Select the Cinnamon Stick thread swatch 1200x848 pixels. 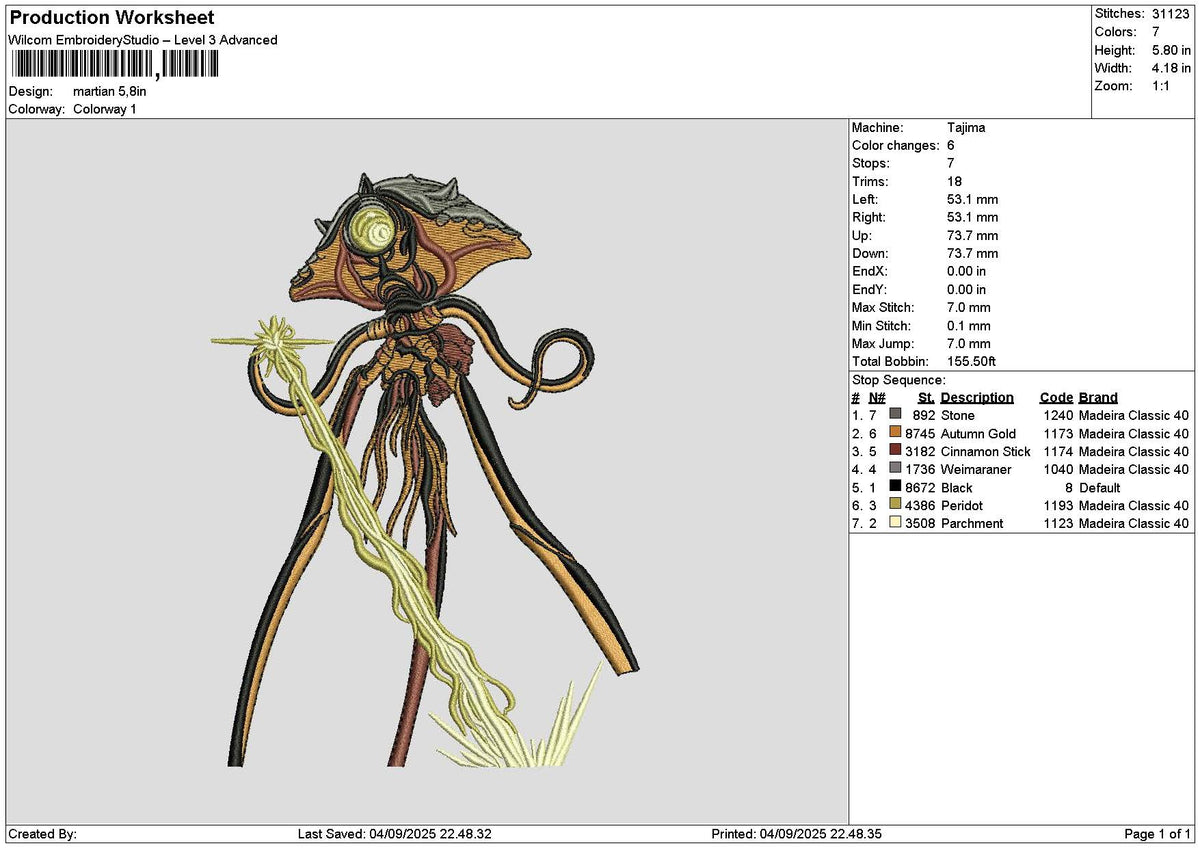[895, 451]
